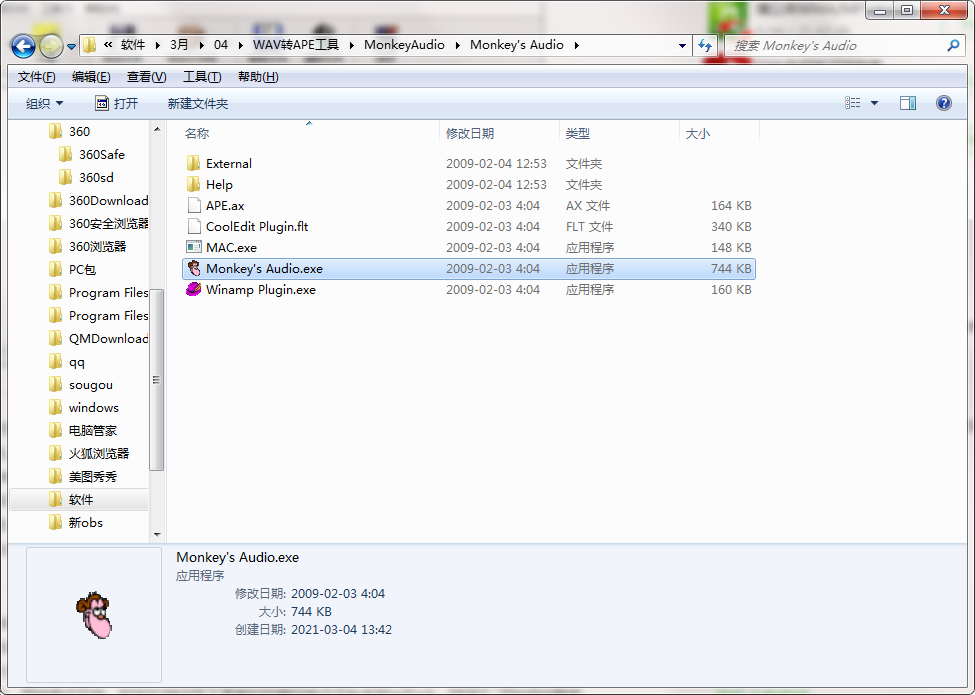The height and width of the screenshot is (695, 975).
Task: Click the large monkey preview thumbnail
Action: click(94, 615)
